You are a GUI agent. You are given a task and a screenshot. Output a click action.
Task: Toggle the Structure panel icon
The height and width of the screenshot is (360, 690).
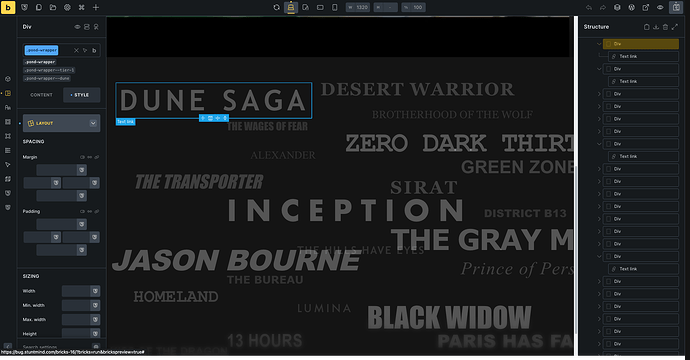[676, 7]
